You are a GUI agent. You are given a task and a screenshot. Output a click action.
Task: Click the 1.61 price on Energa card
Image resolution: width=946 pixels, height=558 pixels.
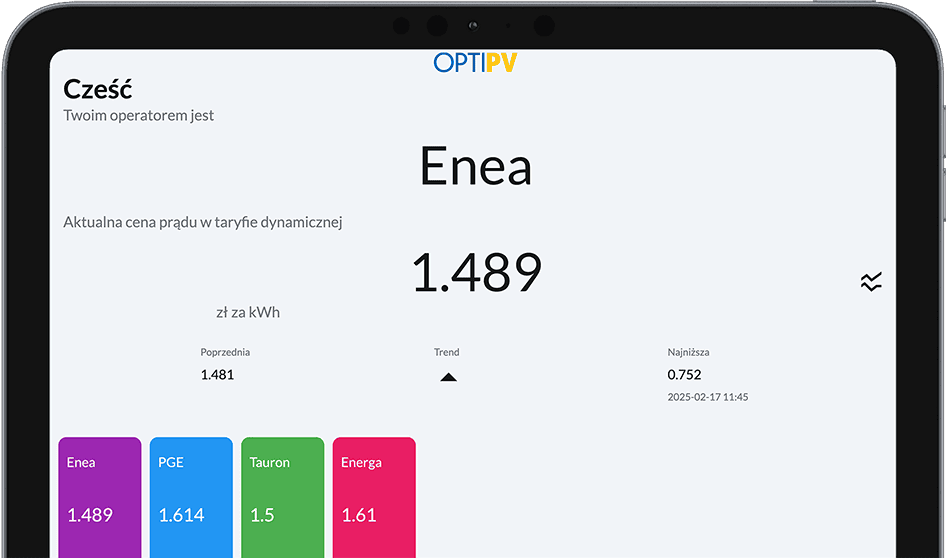click(359, 515)
